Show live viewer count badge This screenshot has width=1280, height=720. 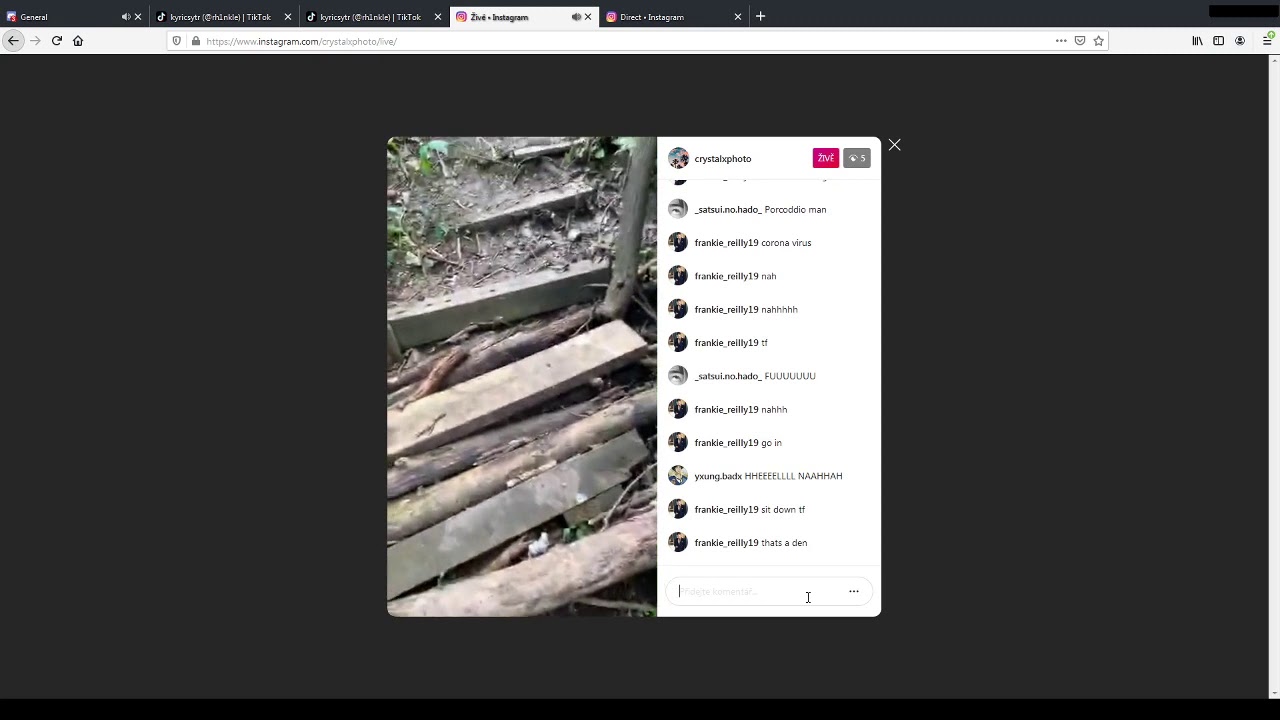point(857,158)
